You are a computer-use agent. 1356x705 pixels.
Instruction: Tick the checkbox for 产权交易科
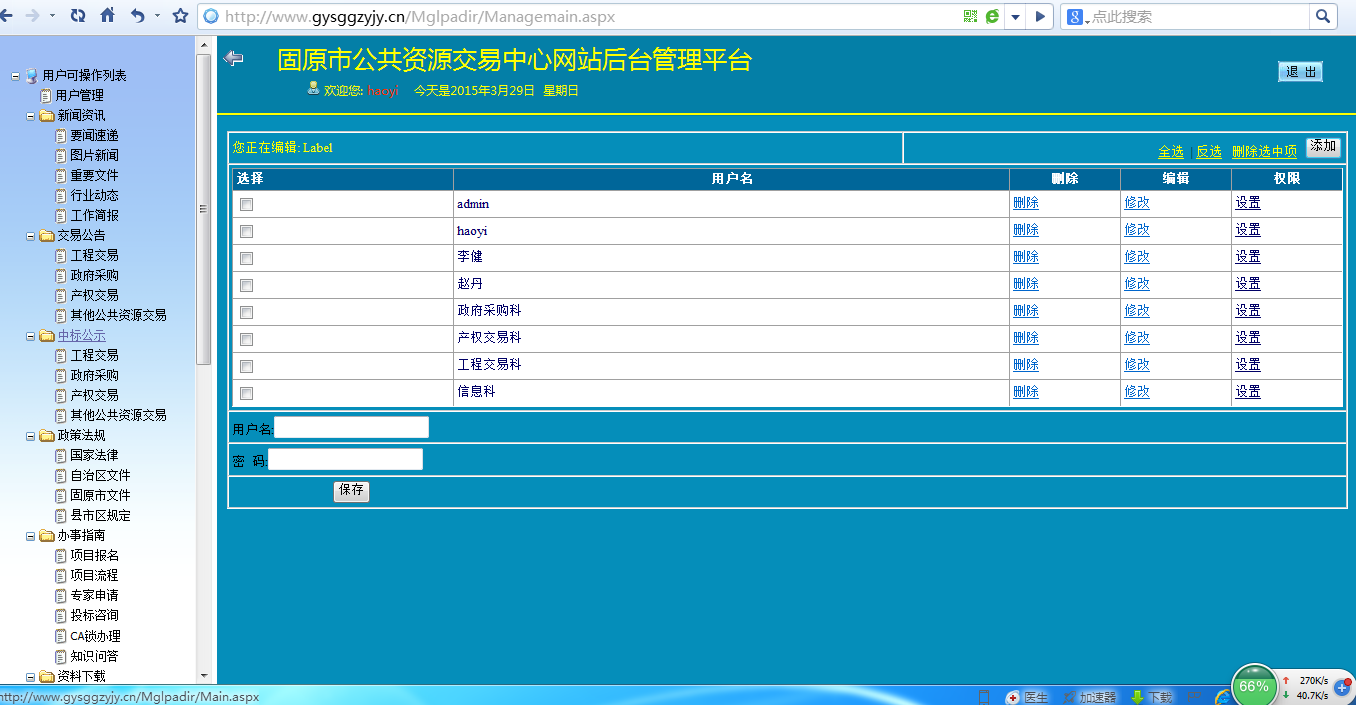[247, 339]
